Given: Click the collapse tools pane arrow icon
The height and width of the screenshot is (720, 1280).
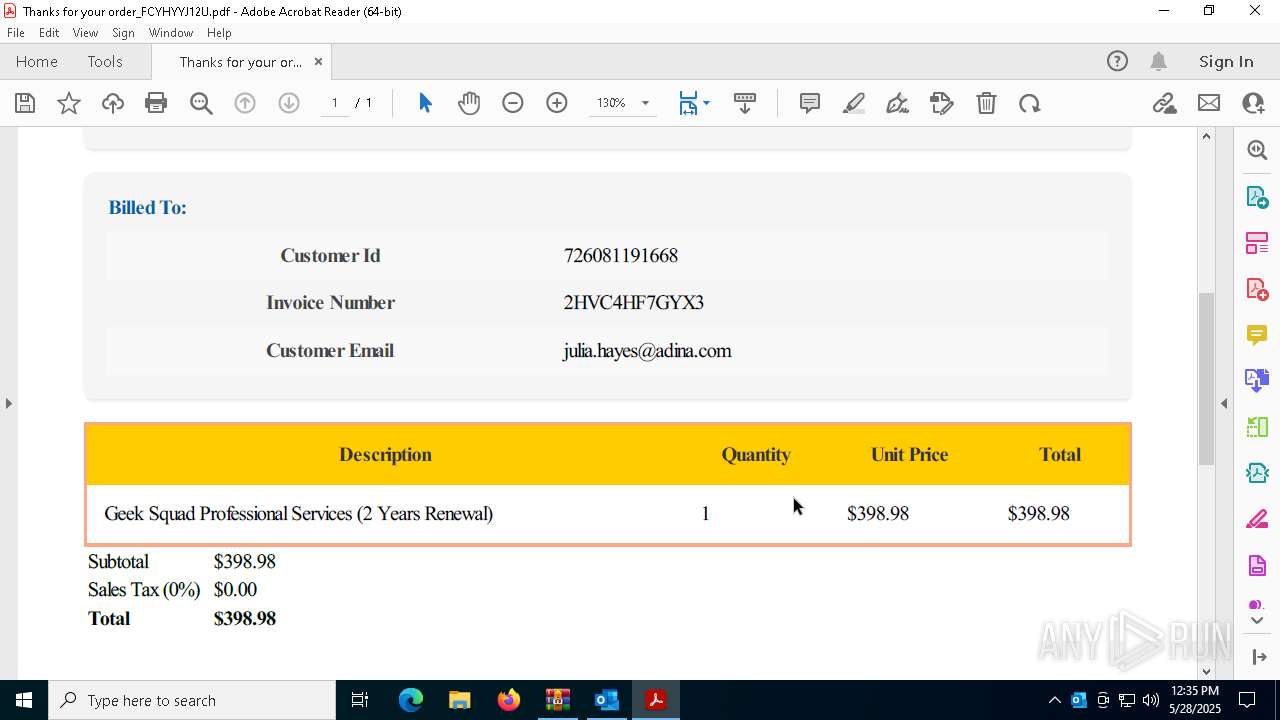Looking at the screenshot, I should [x=1258, y=657].
